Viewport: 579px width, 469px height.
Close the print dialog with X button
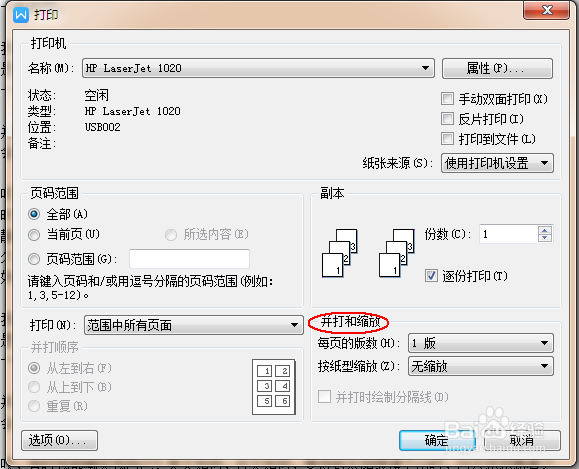[x=547, y=10]
